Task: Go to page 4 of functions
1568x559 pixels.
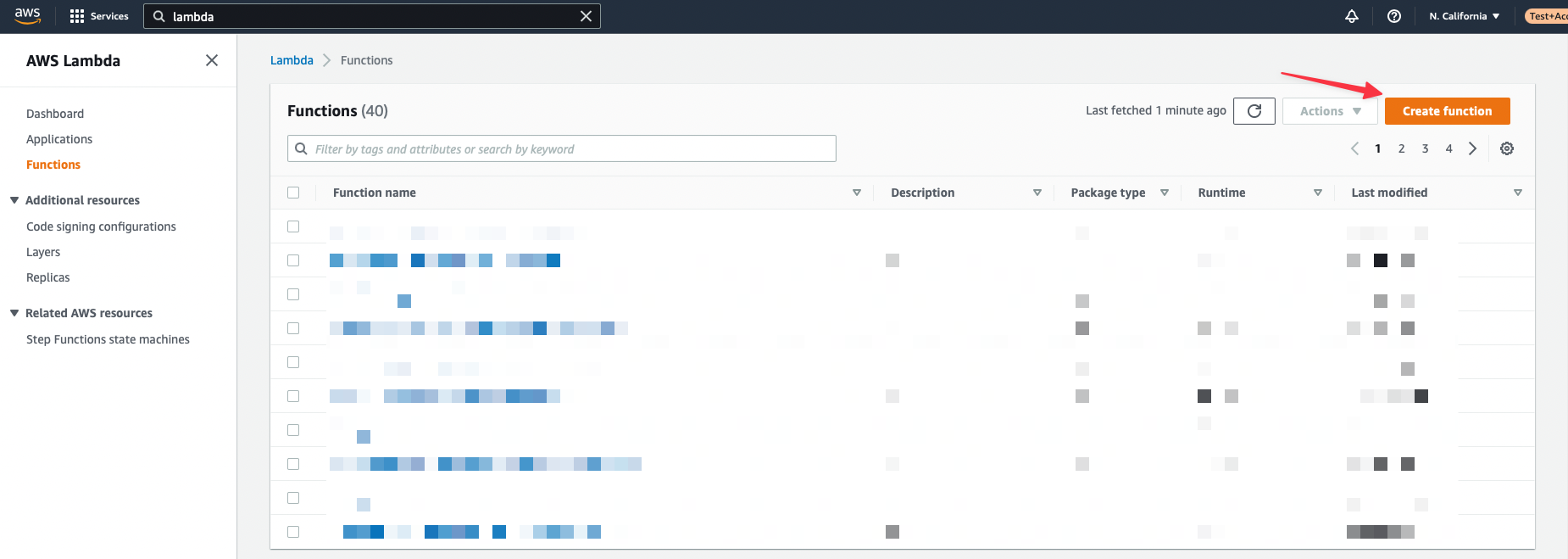Action: point(1449,148)
